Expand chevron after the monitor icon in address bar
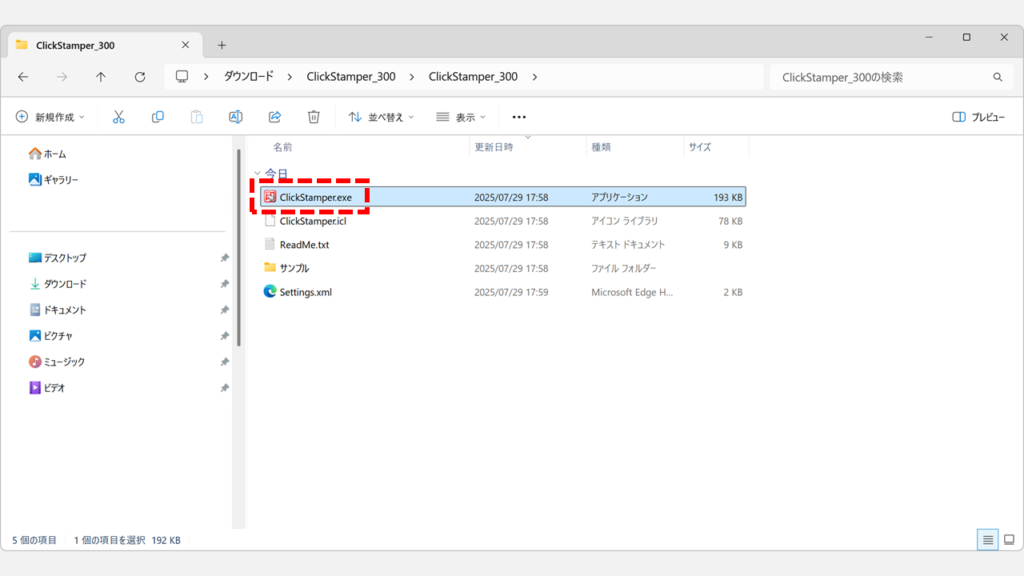1024x576 pixels. (206, 77)
